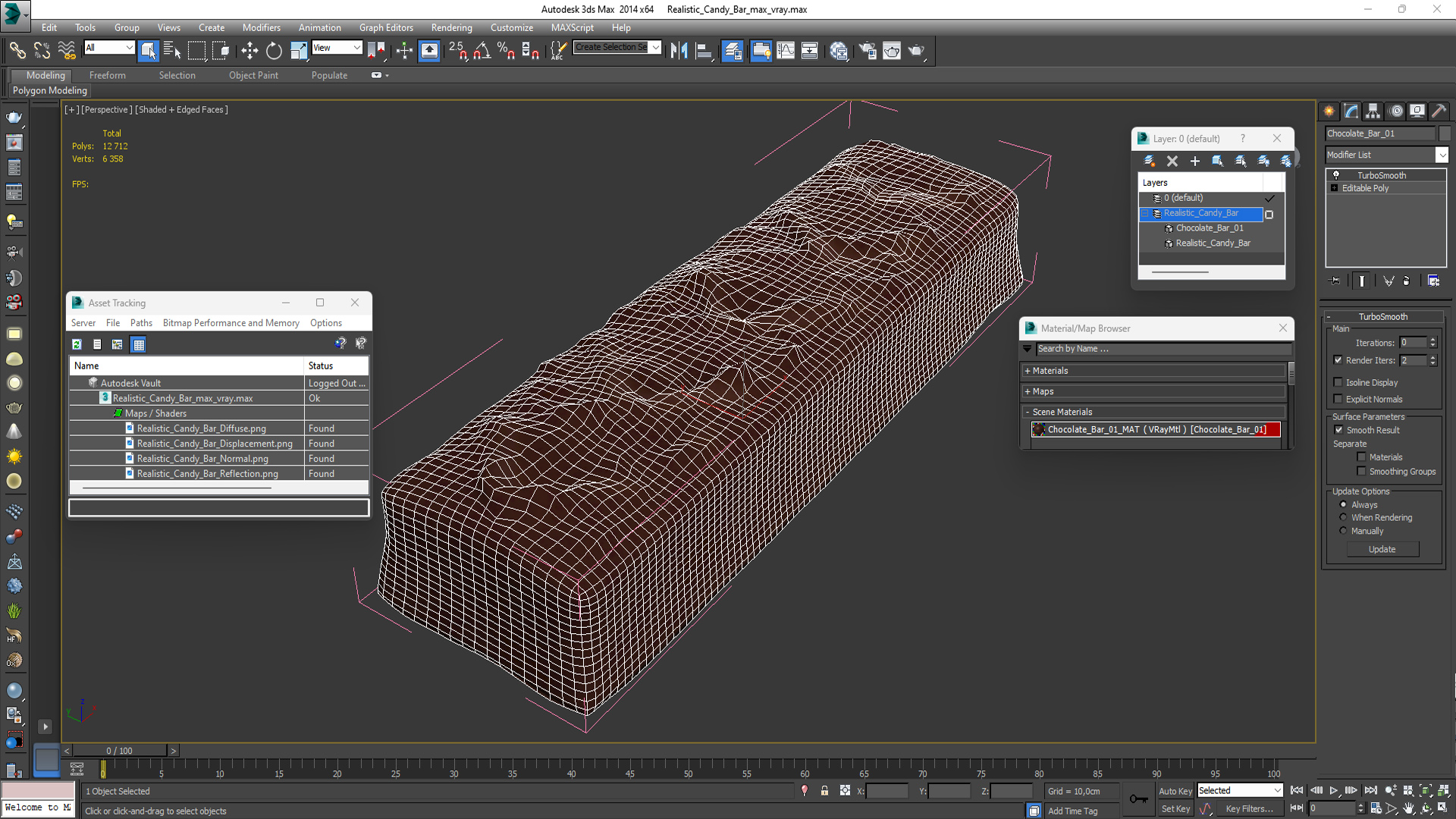Screen dimensions: 1456x819
Task: Click the Polygon Modeling panel label
Action: coord(50,90)
